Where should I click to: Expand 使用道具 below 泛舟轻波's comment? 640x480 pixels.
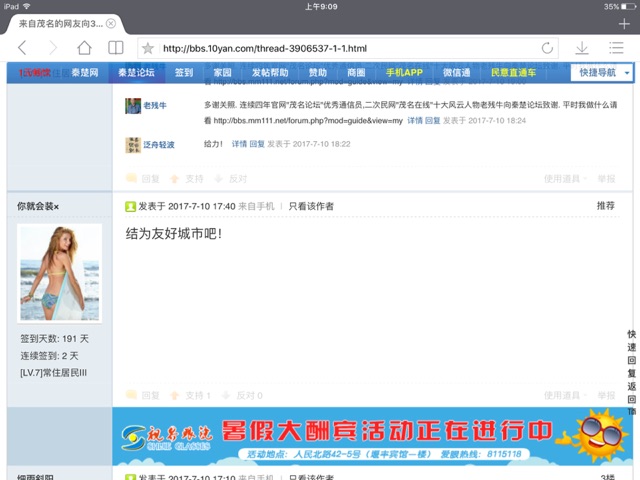(565, 179)
